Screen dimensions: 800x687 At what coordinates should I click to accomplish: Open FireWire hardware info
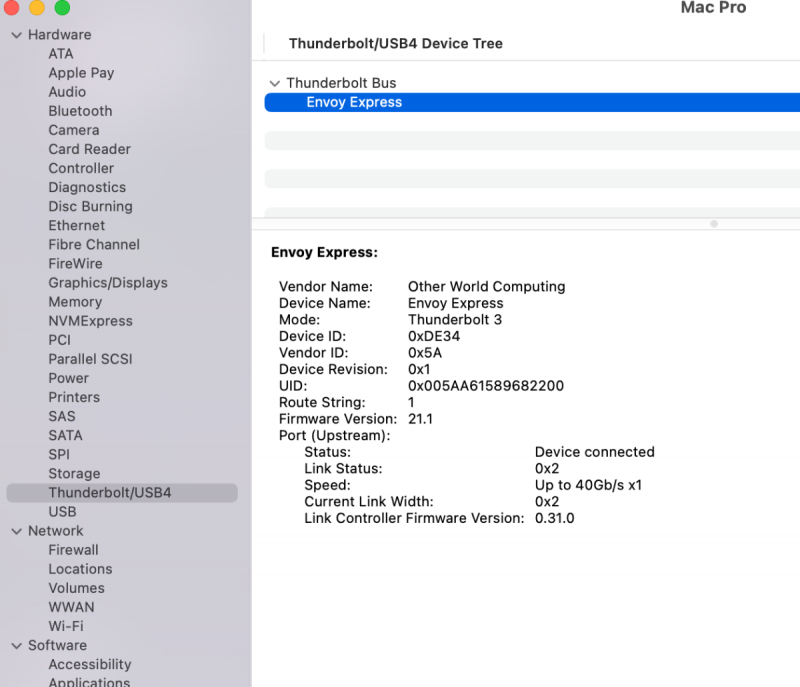pos(75,264)
